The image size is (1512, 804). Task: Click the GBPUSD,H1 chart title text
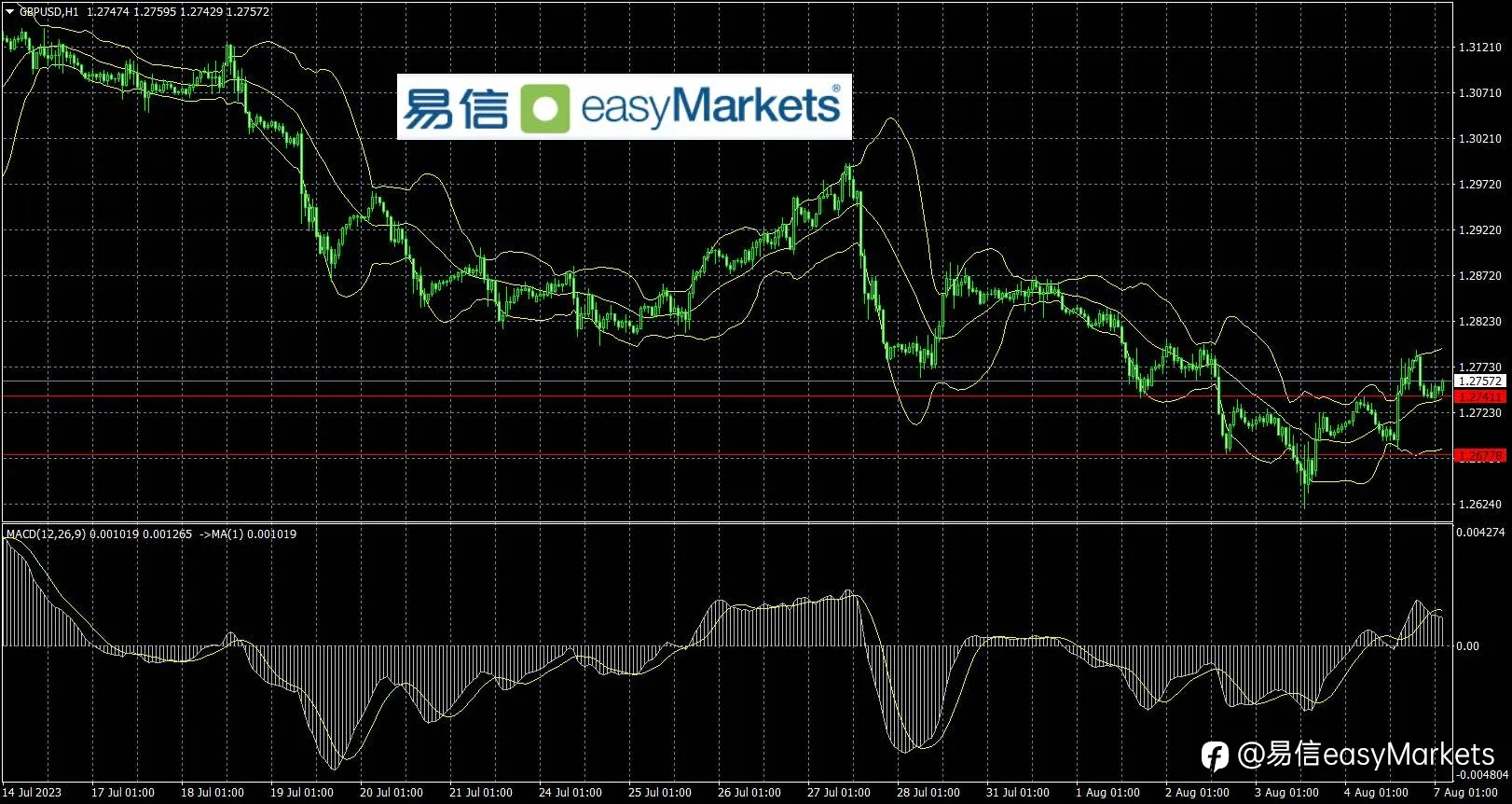coord(49,12)
